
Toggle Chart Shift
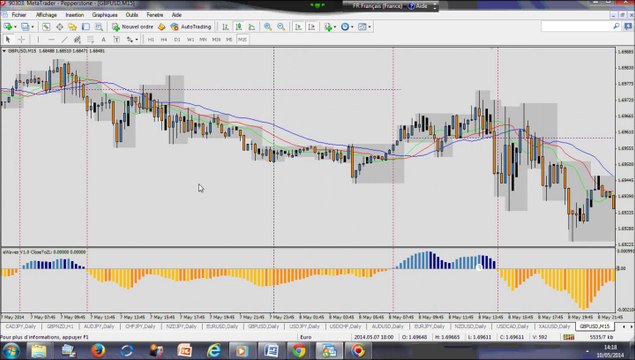click(x=311, y=27)
